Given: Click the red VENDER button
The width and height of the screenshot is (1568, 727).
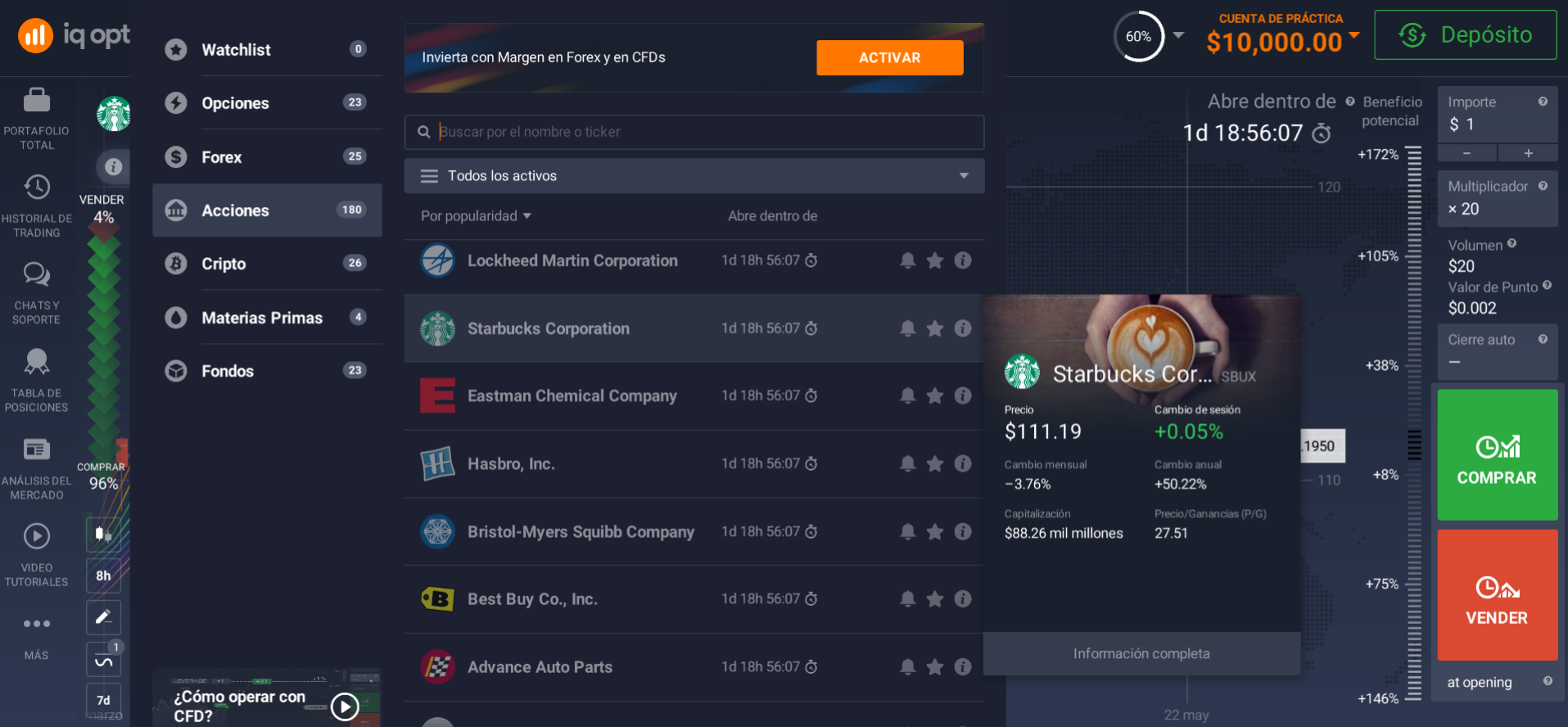Looking at the screenshot, I should coord(1498,594).
